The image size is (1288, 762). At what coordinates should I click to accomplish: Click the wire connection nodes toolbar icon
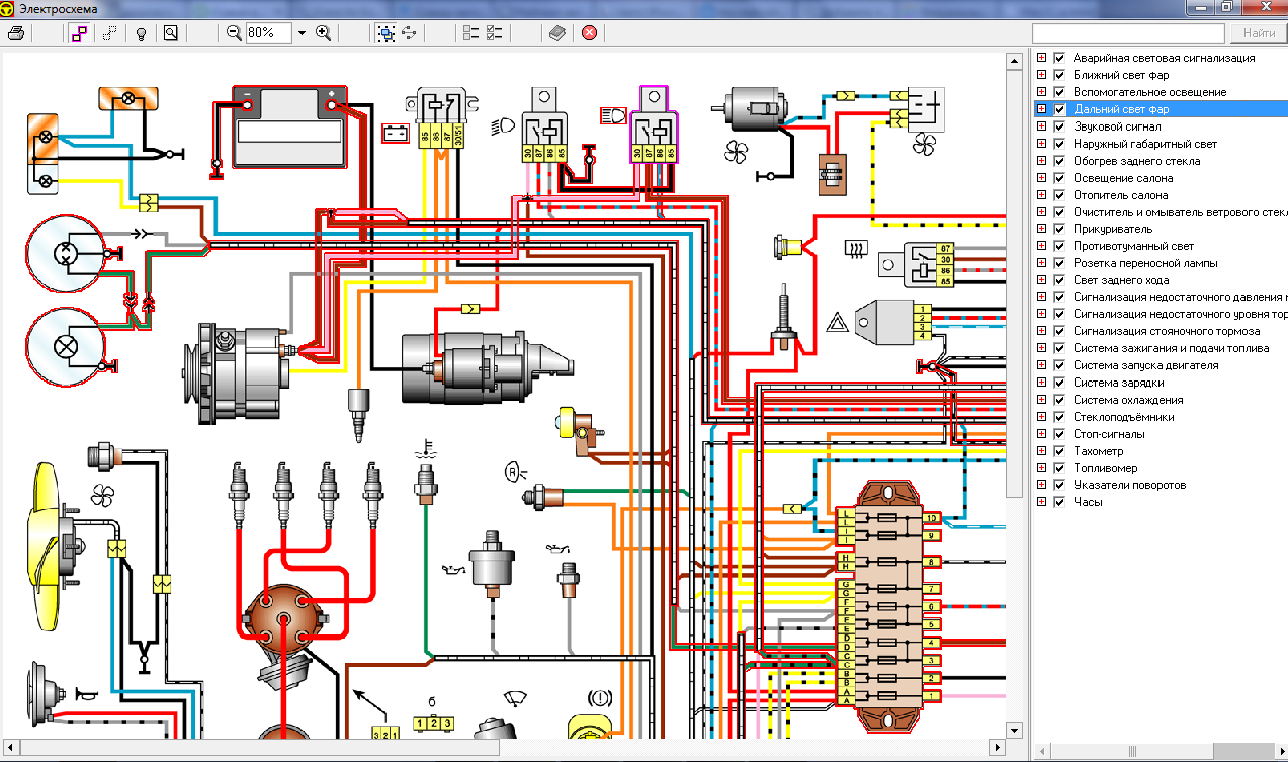tap(409, 33)
